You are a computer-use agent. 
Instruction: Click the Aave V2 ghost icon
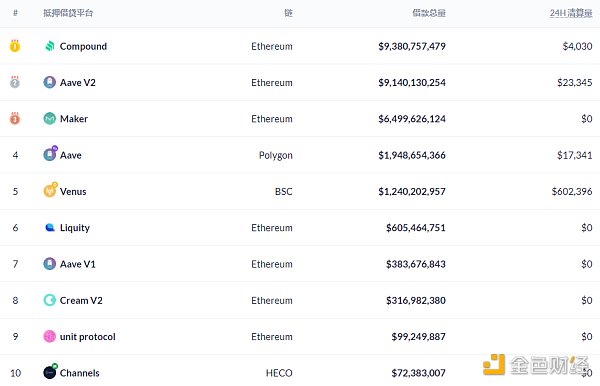[50, 82]
